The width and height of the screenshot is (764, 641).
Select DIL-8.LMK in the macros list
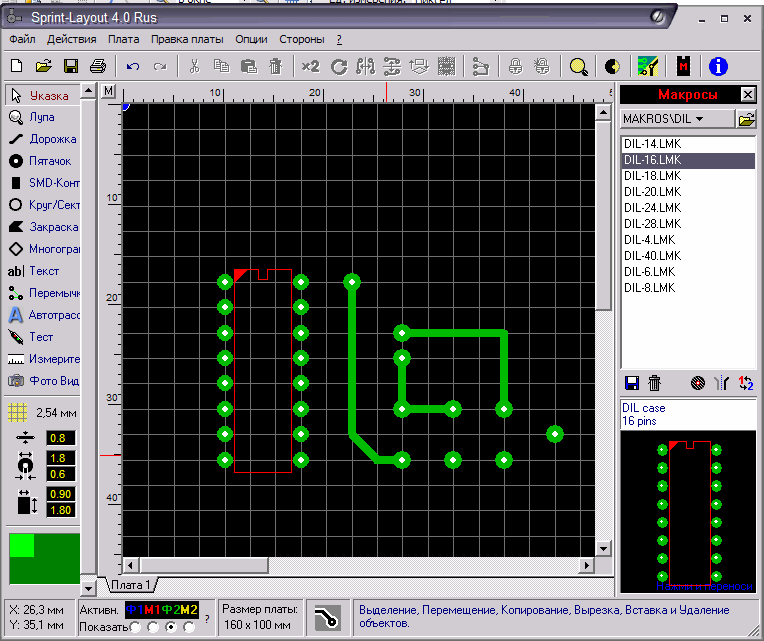pos(688,288)
